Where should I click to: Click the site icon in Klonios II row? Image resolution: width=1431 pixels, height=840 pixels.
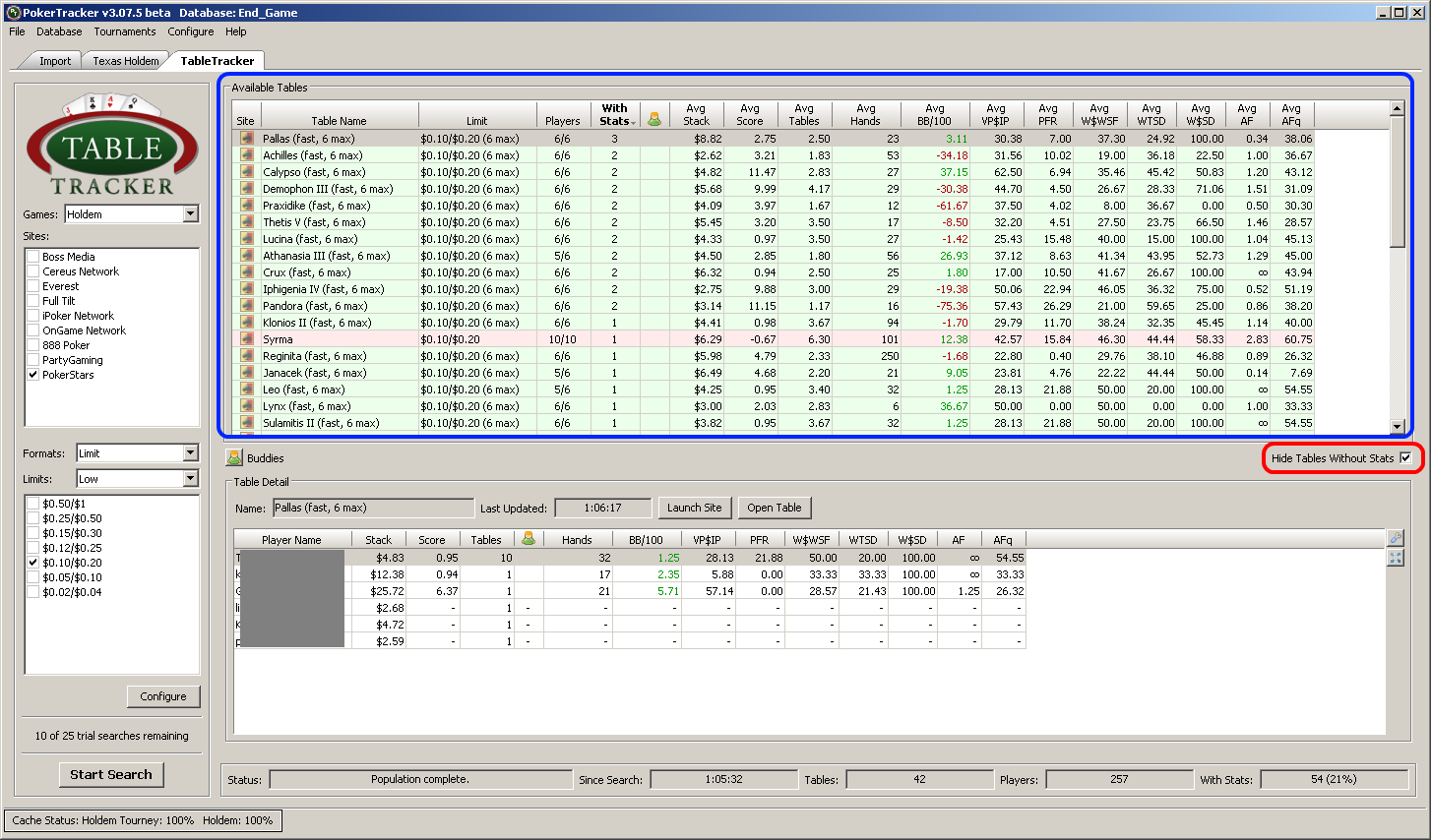247,323
